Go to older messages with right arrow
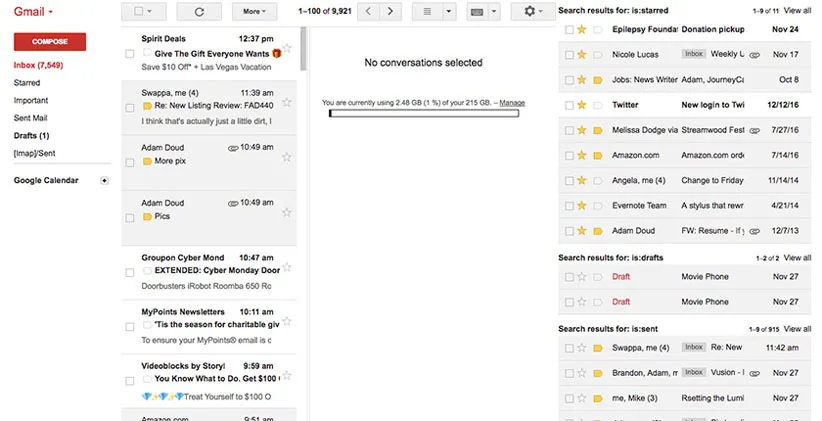Image resolution: width=822 pixels, height=421 pixels. [390, 12]
